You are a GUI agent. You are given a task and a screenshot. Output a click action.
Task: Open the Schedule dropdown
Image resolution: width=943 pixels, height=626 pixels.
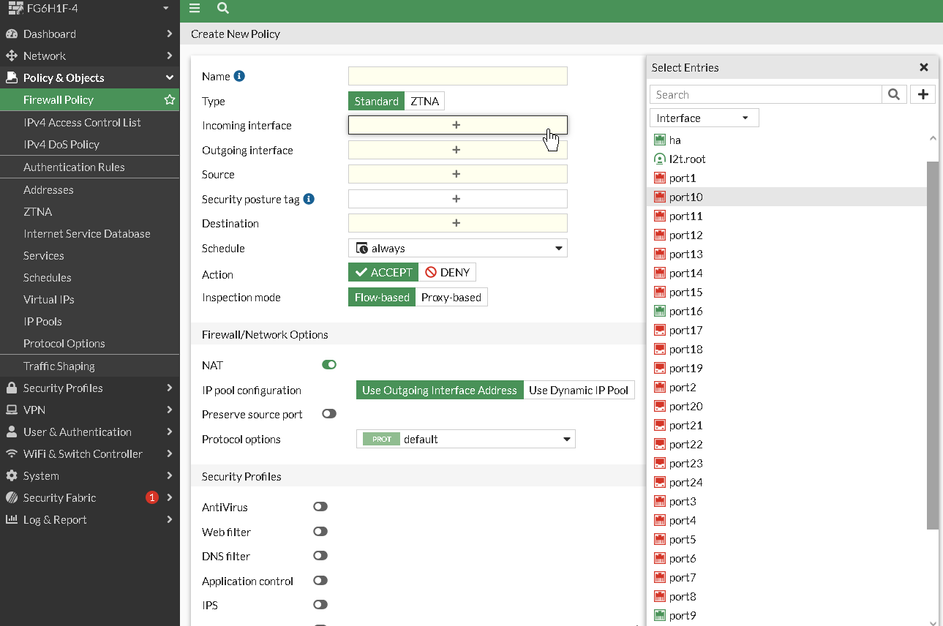pyautogui.click(x=457, y=248)
